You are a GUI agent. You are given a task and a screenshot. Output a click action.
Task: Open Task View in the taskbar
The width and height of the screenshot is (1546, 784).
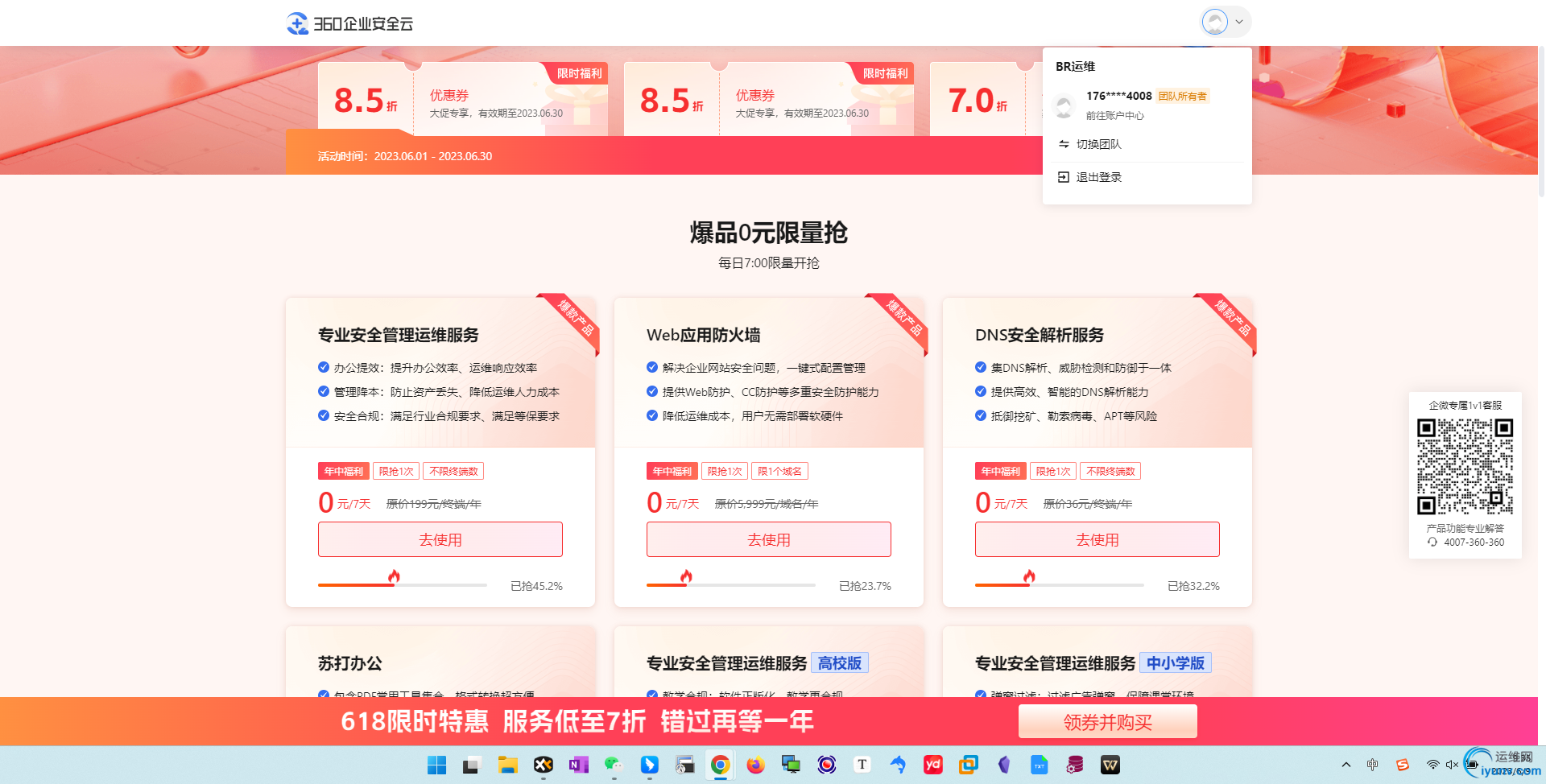(472, 765)
